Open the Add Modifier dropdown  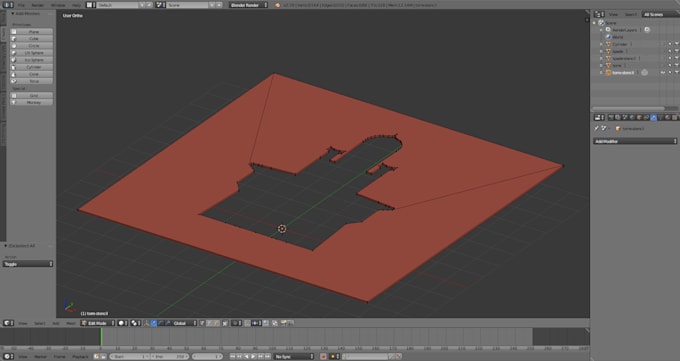coord(635,141)
